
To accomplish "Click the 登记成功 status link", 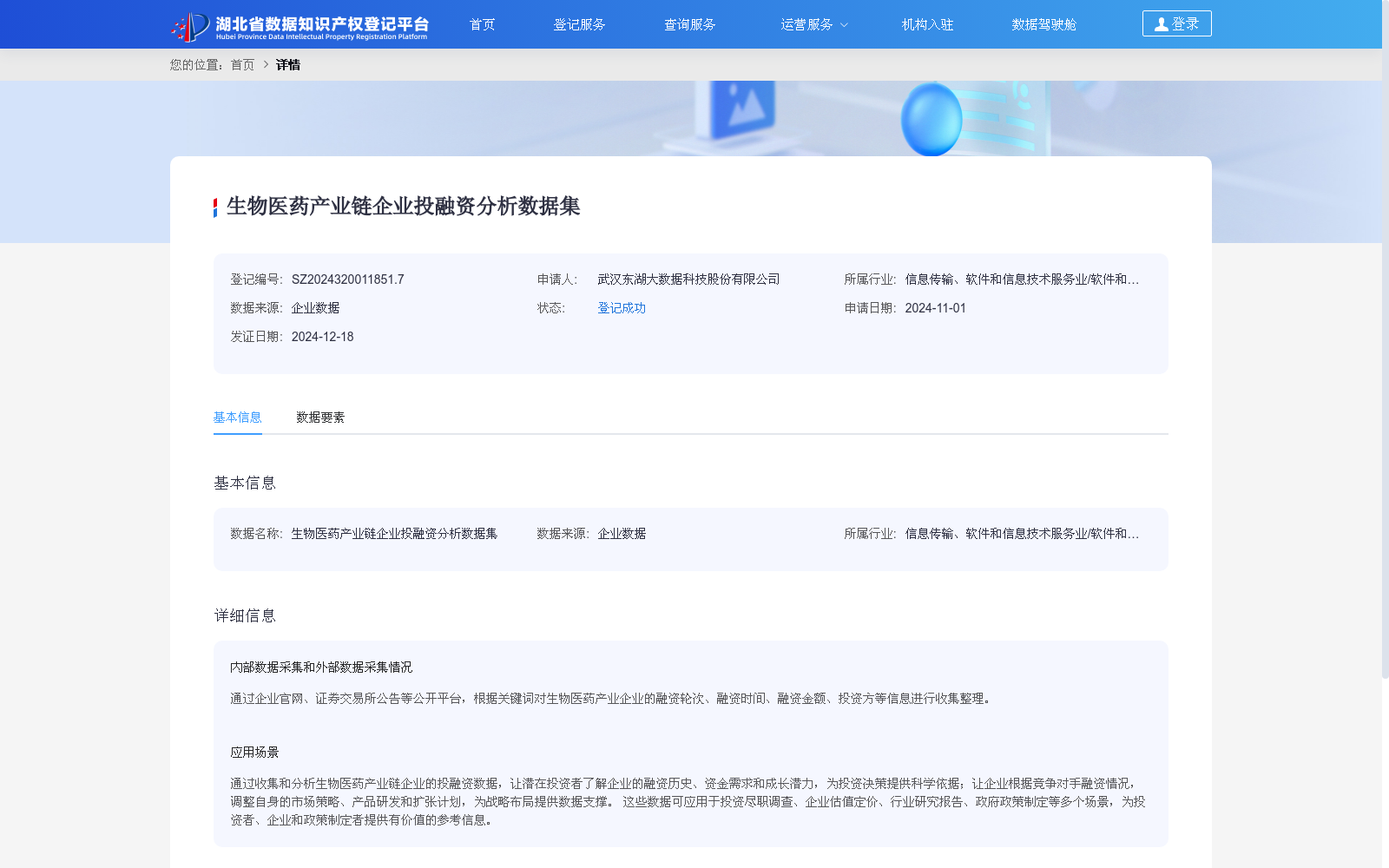I will click(622, 308).
